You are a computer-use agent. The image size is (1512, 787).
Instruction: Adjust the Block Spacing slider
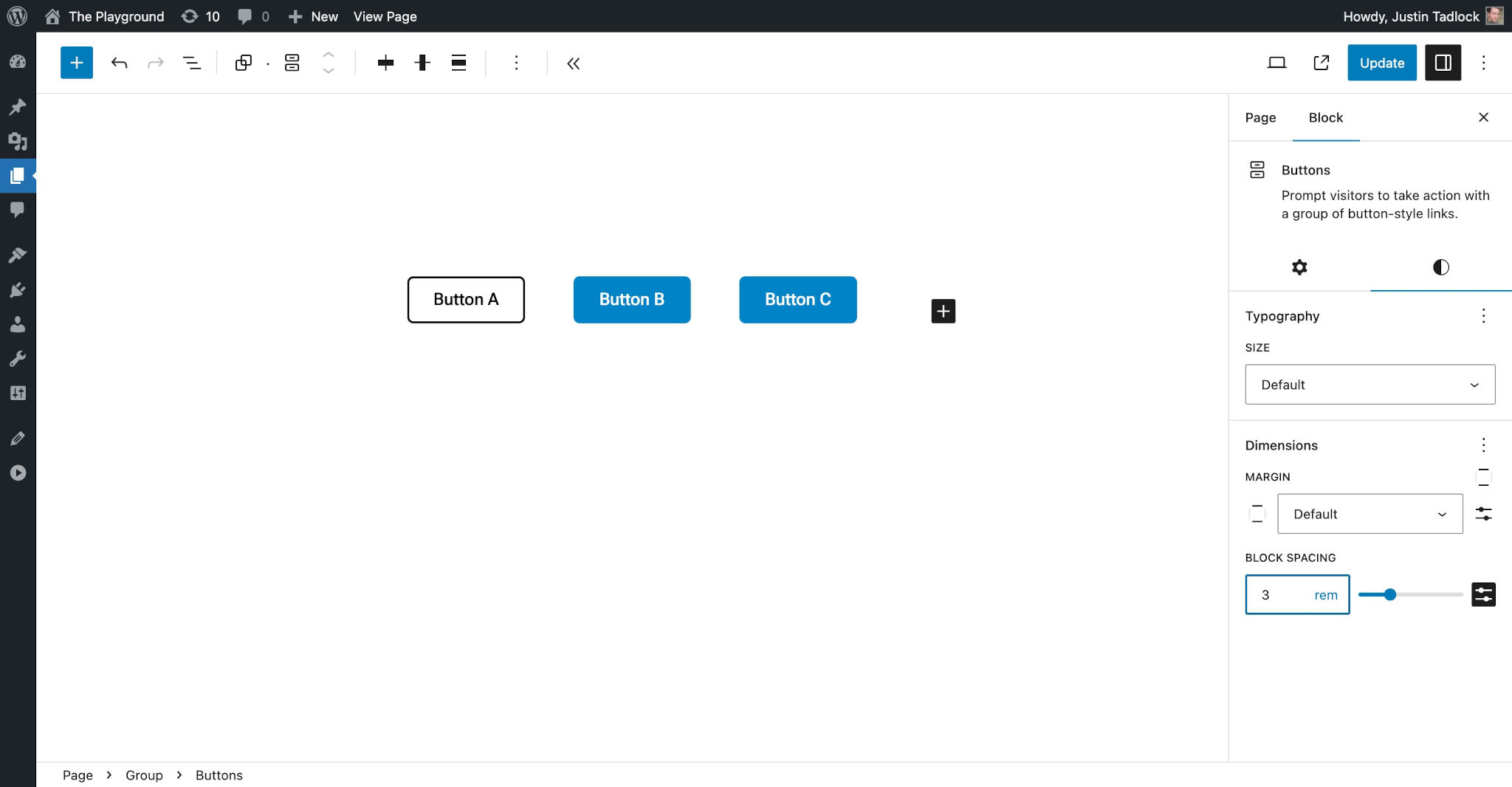point(1410,594)
